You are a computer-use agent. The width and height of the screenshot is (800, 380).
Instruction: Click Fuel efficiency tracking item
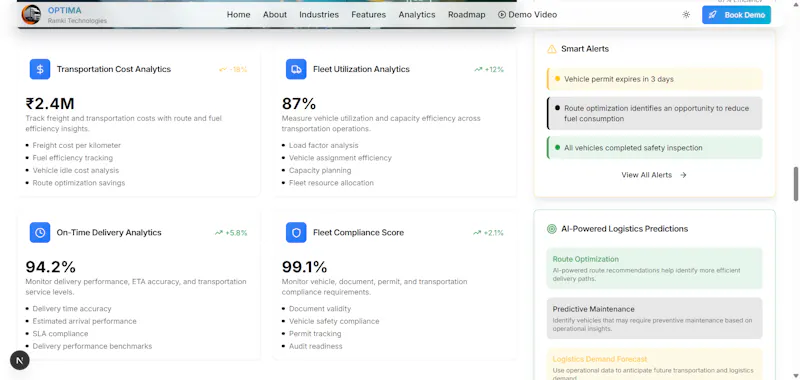pos(72,158)
